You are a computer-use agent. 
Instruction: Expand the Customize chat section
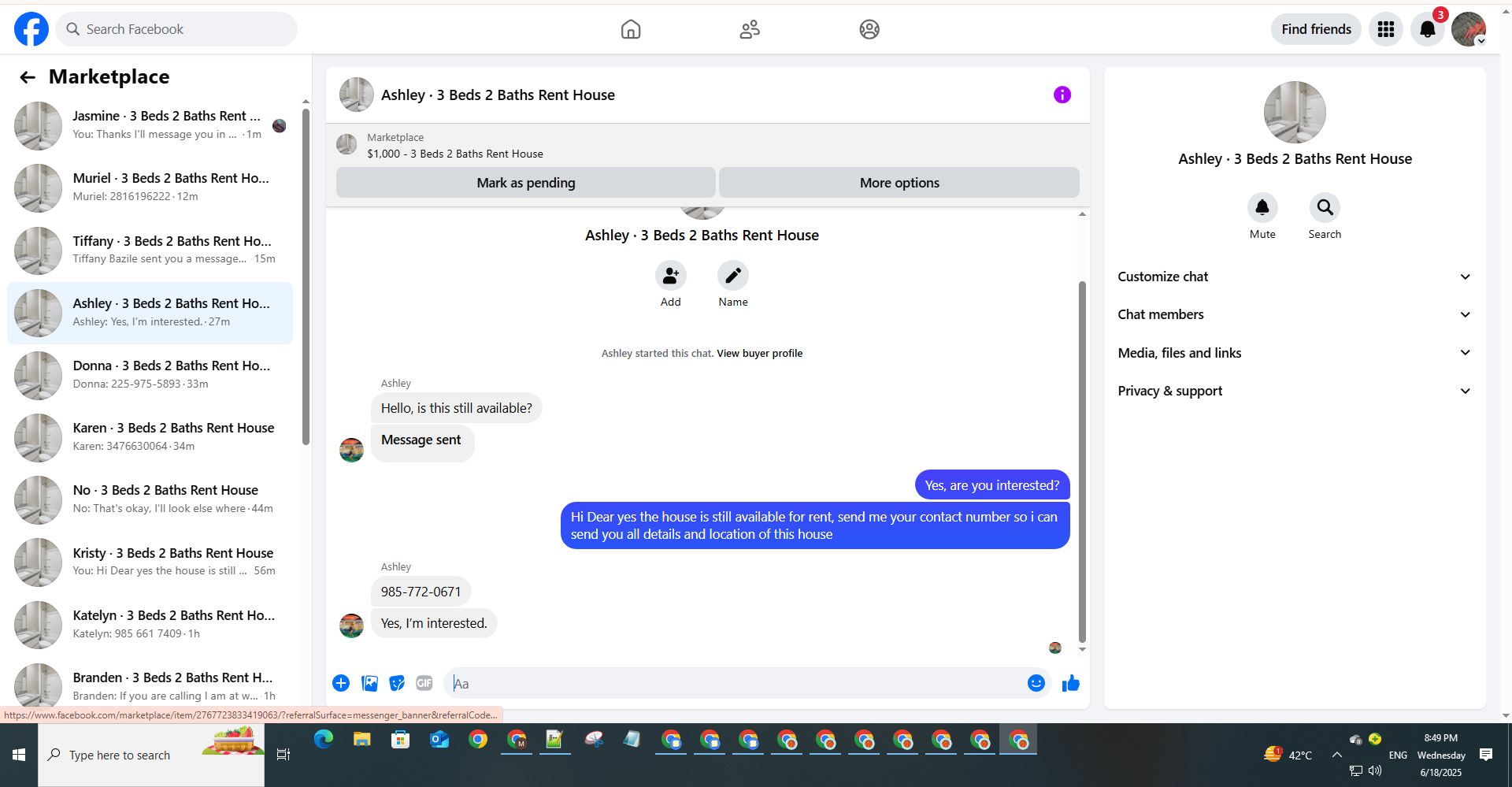(x=1295, y=277)
